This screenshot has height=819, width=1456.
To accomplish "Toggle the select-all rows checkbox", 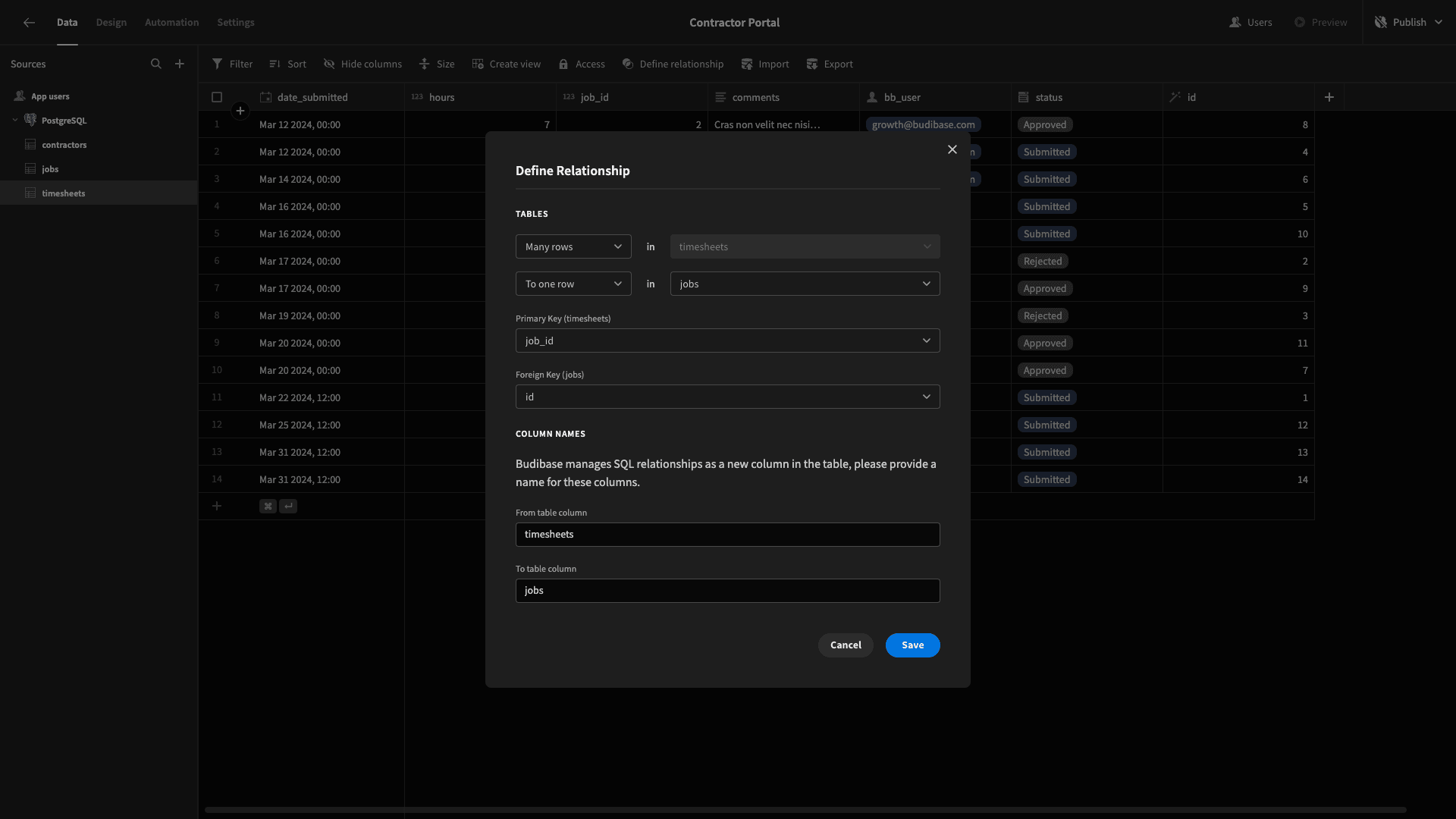I will click(x=217, y=97).
